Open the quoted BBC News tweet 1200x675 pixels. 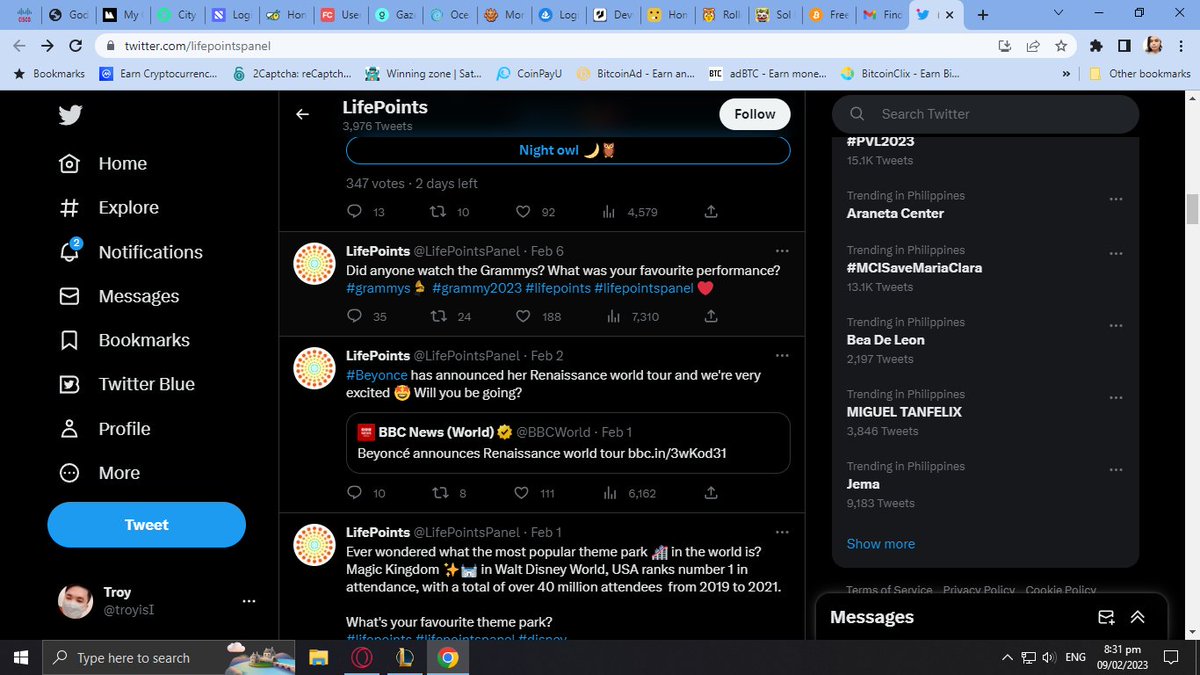click(x=568, y=443)
